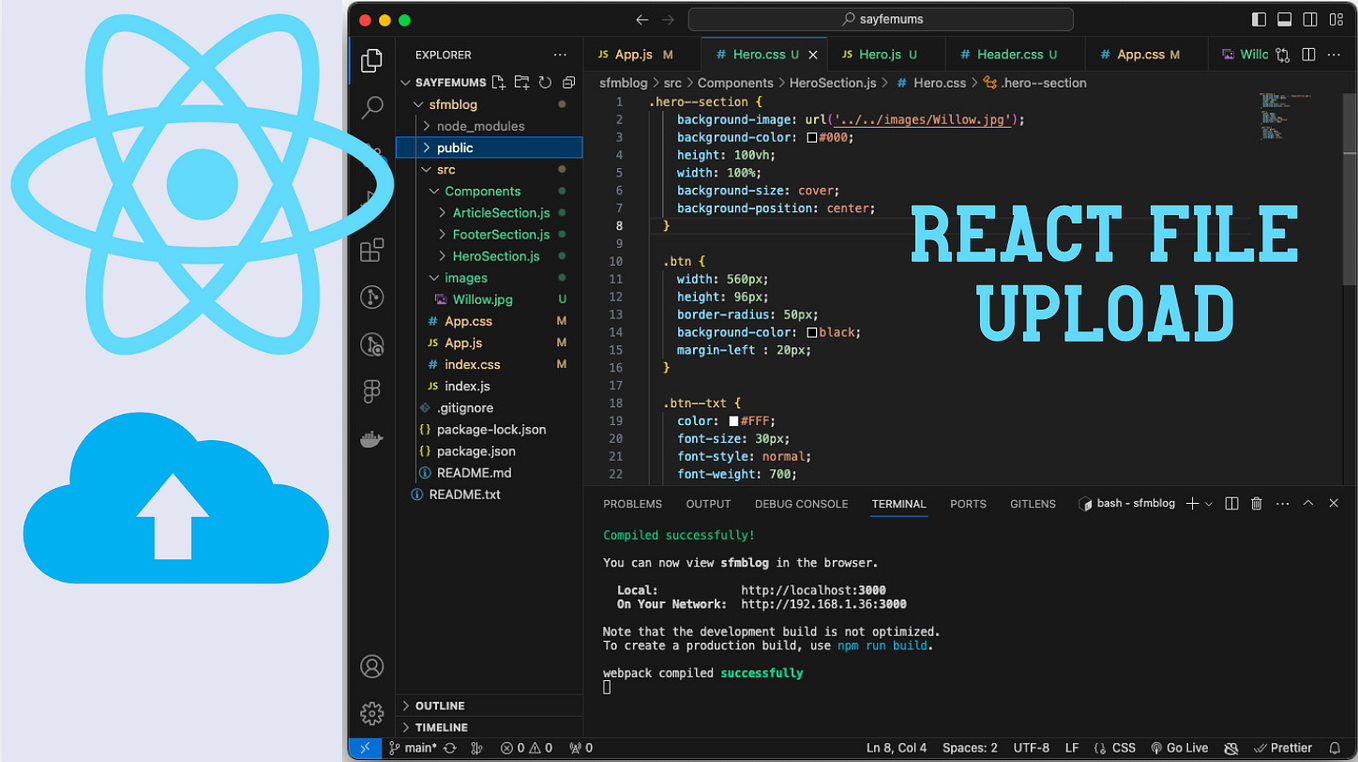Open the localhost:3000 link in terminal
Image resolution: width=1358 pixels, height=762 pixels.
[812, 590]
